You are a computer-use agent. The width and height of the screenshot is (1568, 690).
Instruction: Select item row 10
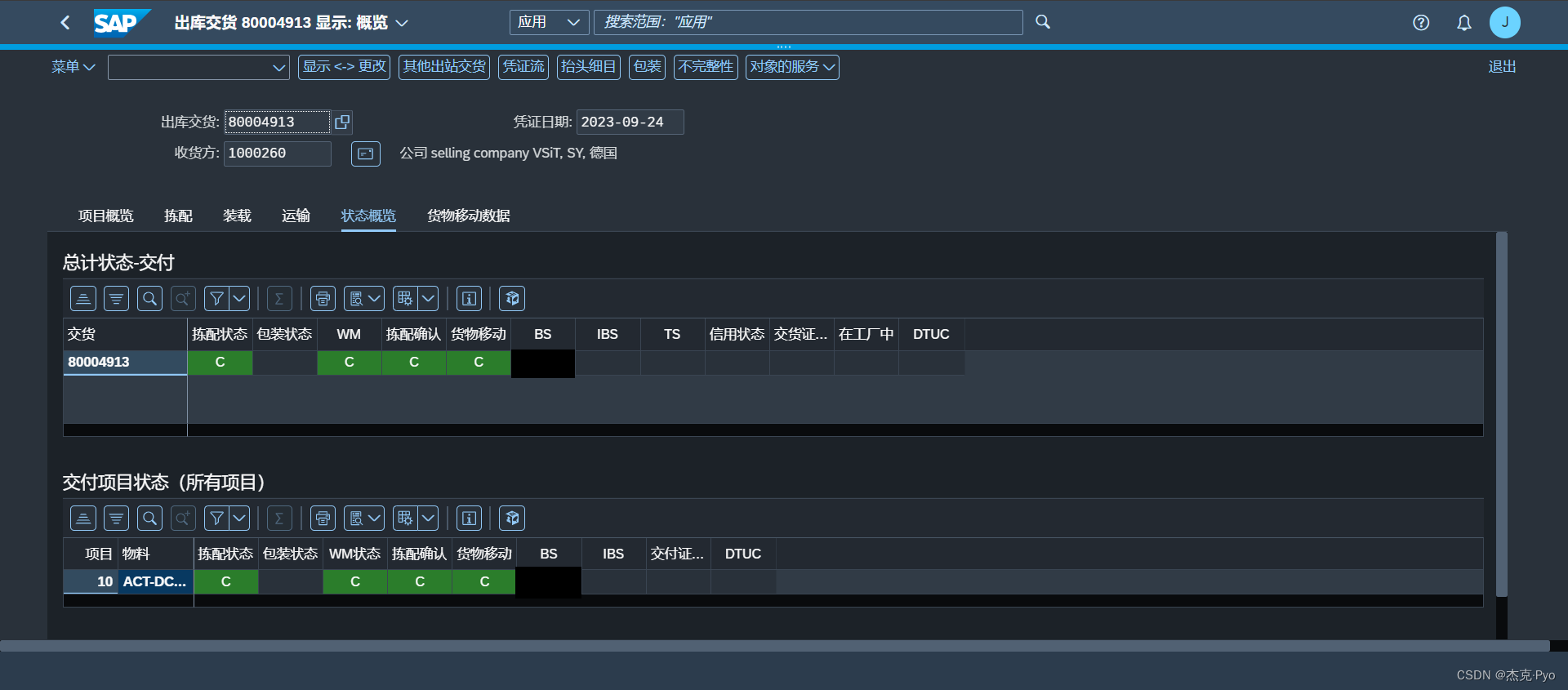(91, 581)
